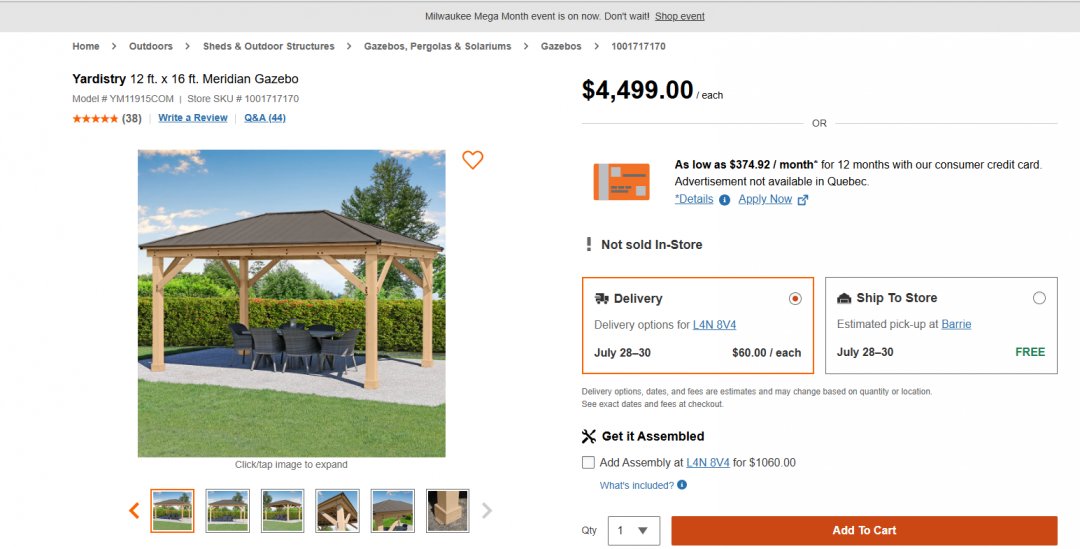The height and width of the screenshot is (549, 1080).
Task: Show next thumbnails with grey arrow
Action: (x=487, y=510)
